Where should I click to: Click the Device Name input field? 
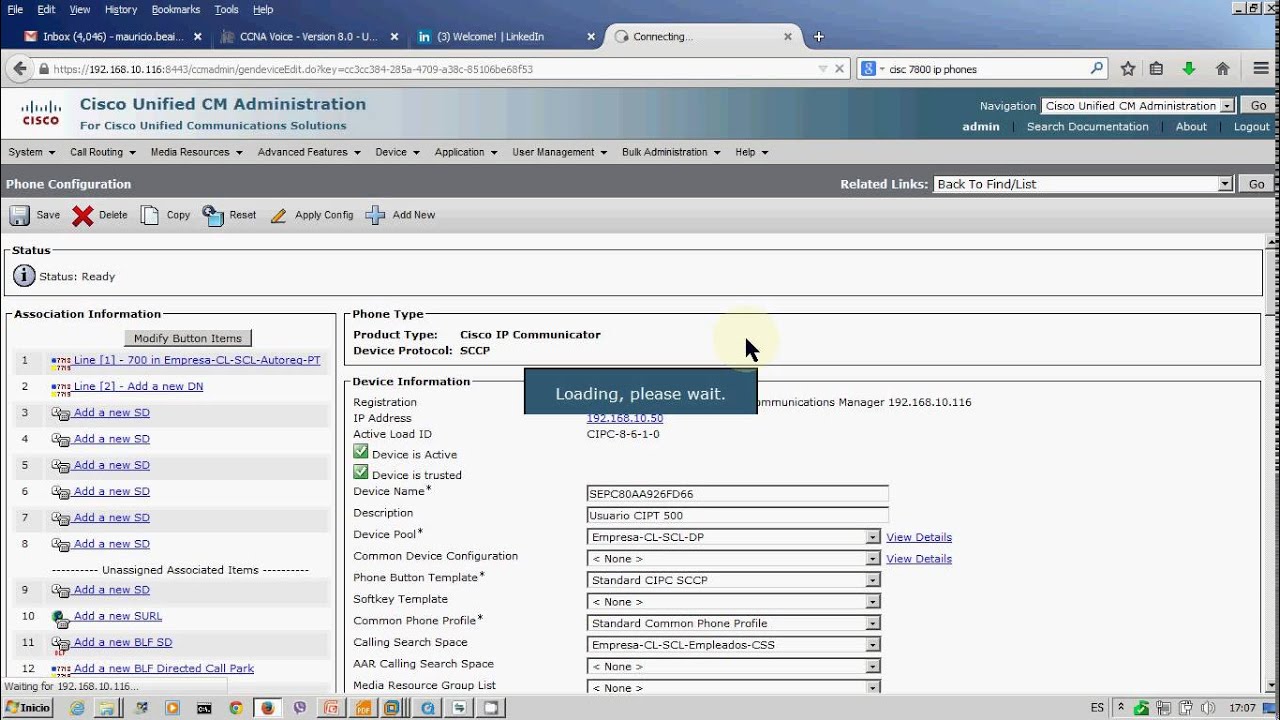738,494
